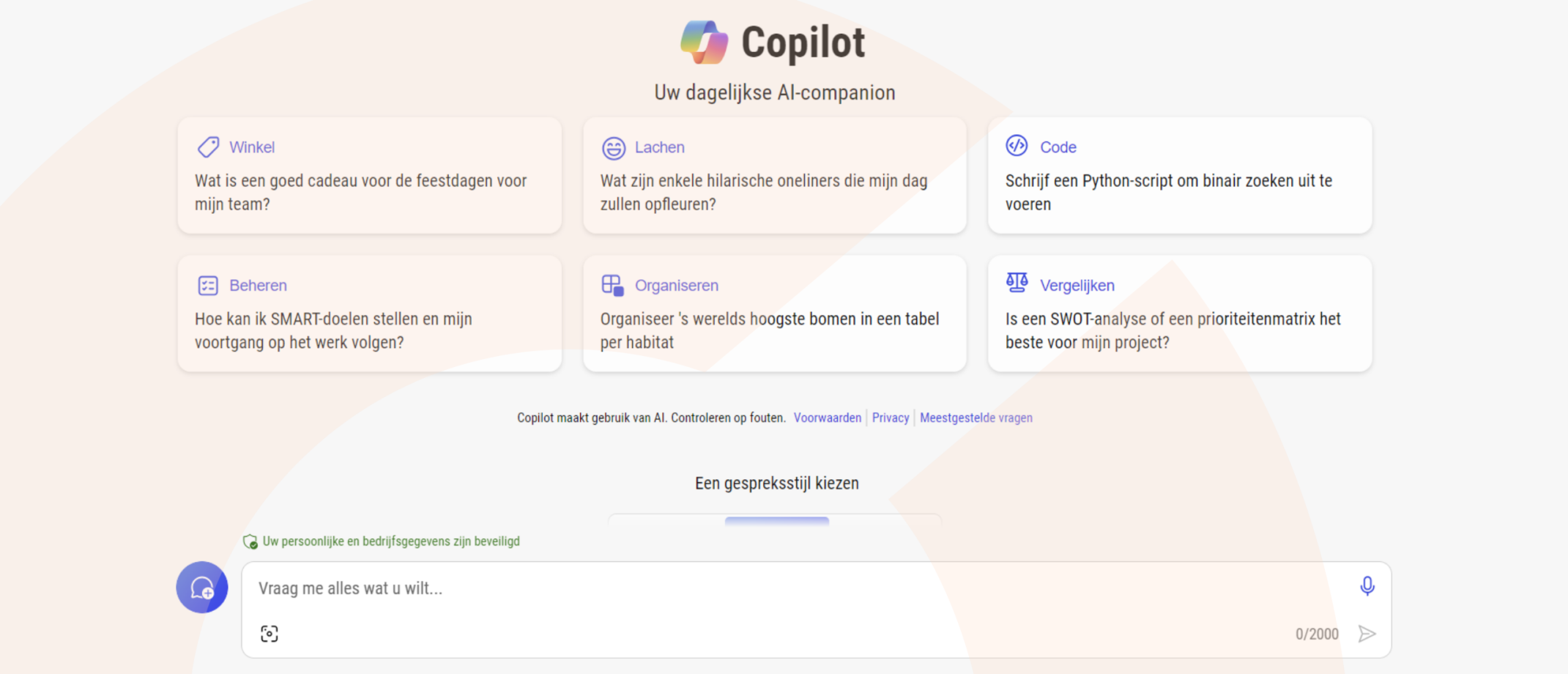Start a new conversation with the chat icon

(201, 588)
